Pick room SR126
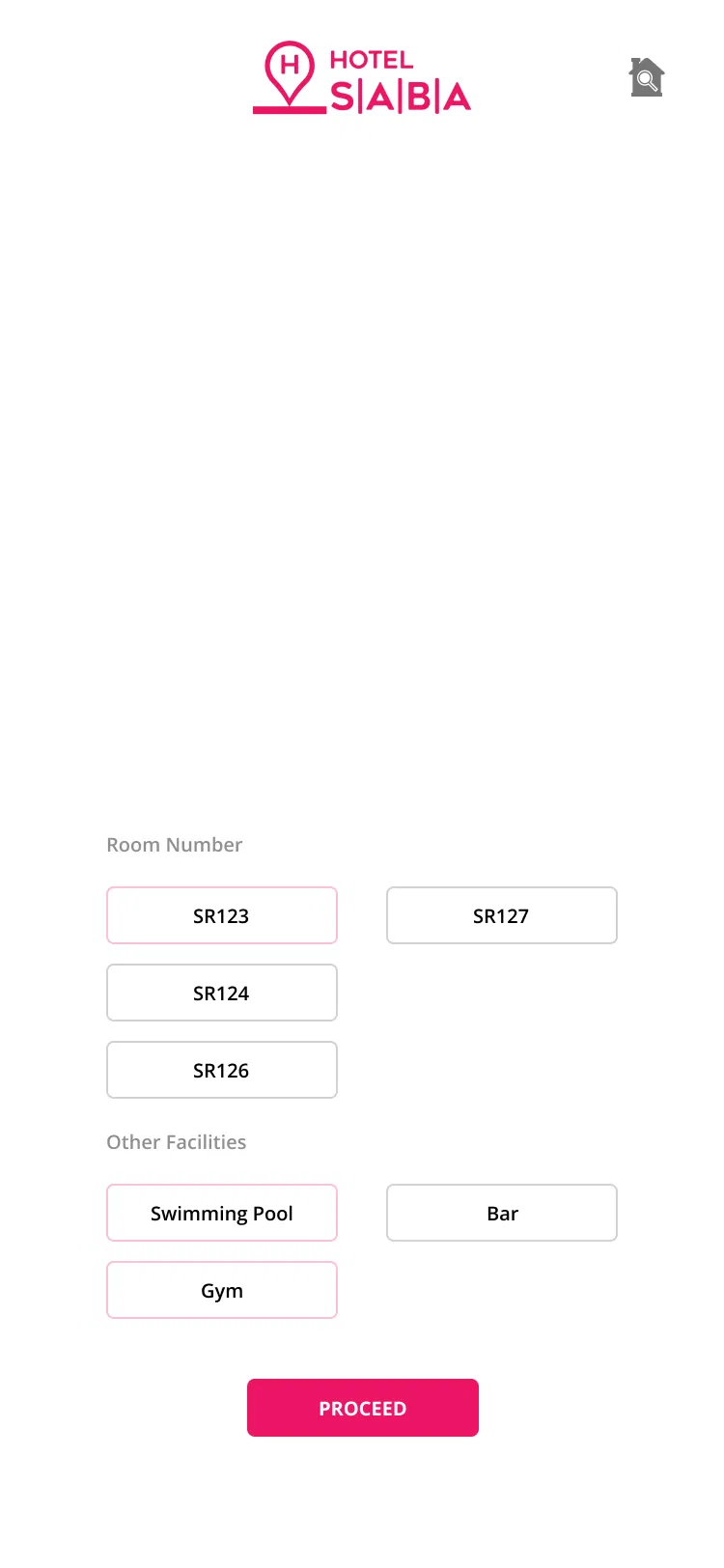 pos(221,1070)
